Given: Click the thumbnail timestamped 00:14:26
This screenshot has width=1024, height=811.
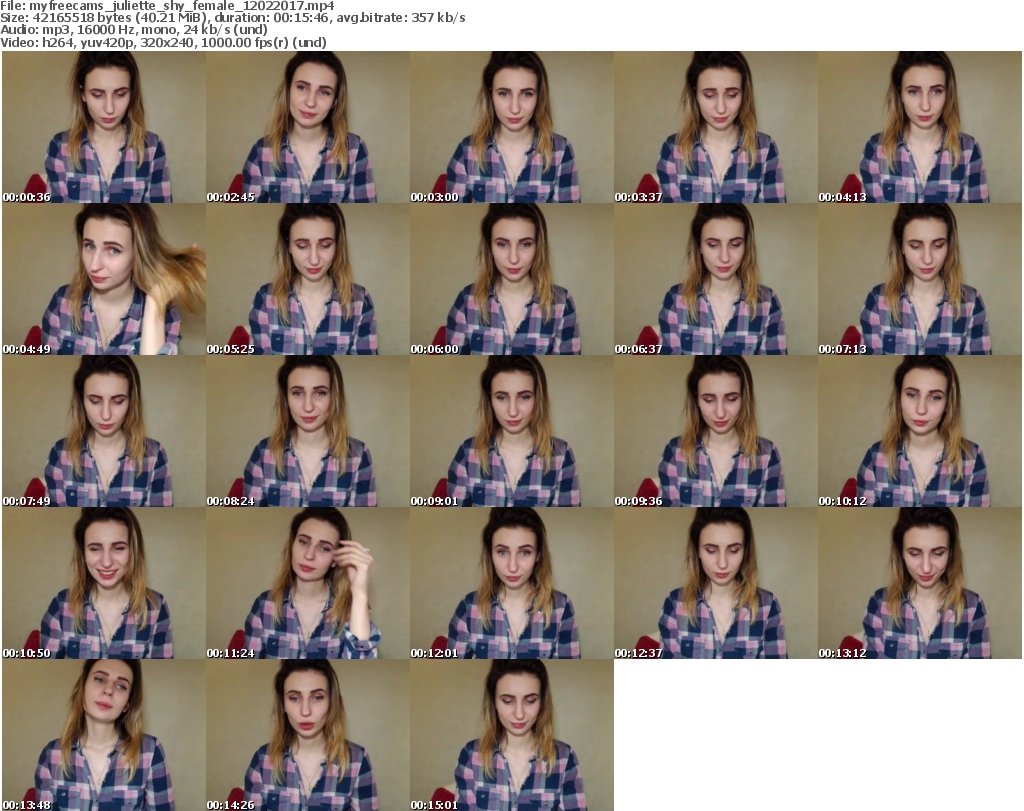Looking at the screenshot, I should tap(308, 735).
